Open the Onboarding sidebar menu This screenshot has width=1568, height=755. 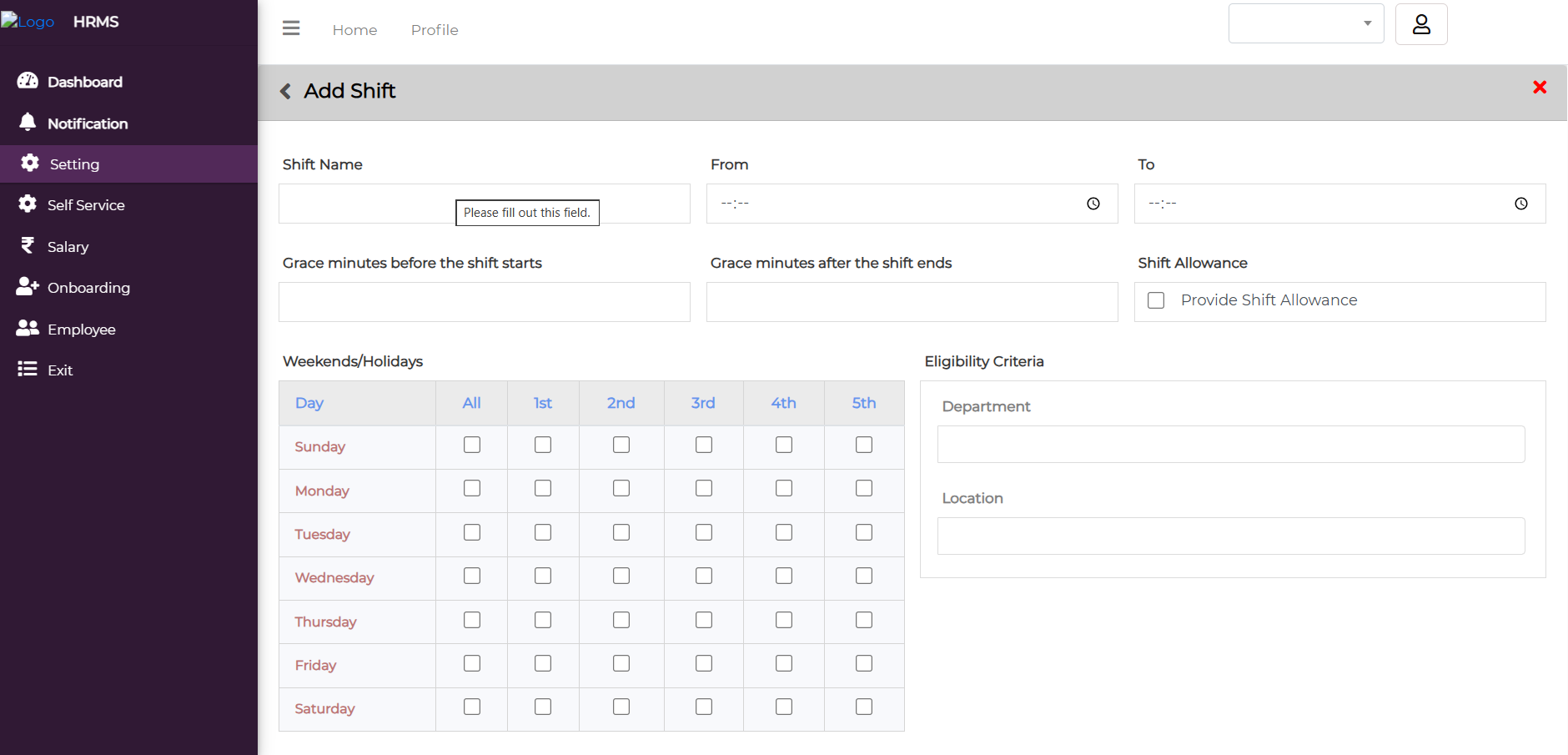[88, 288]
